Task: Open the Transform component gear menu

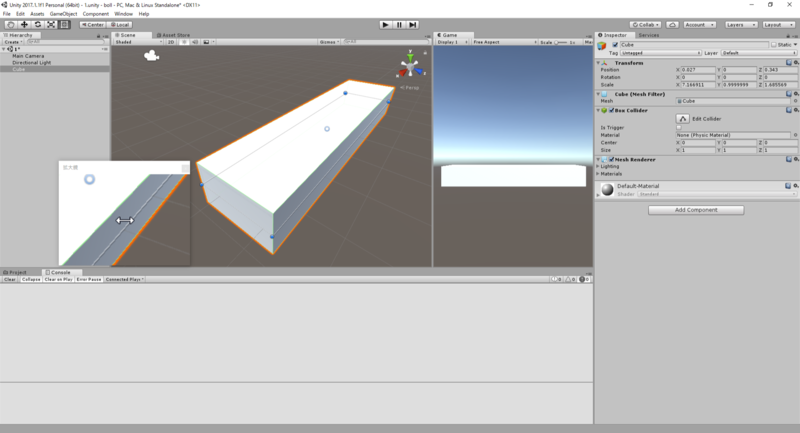Action: [796, 63]
